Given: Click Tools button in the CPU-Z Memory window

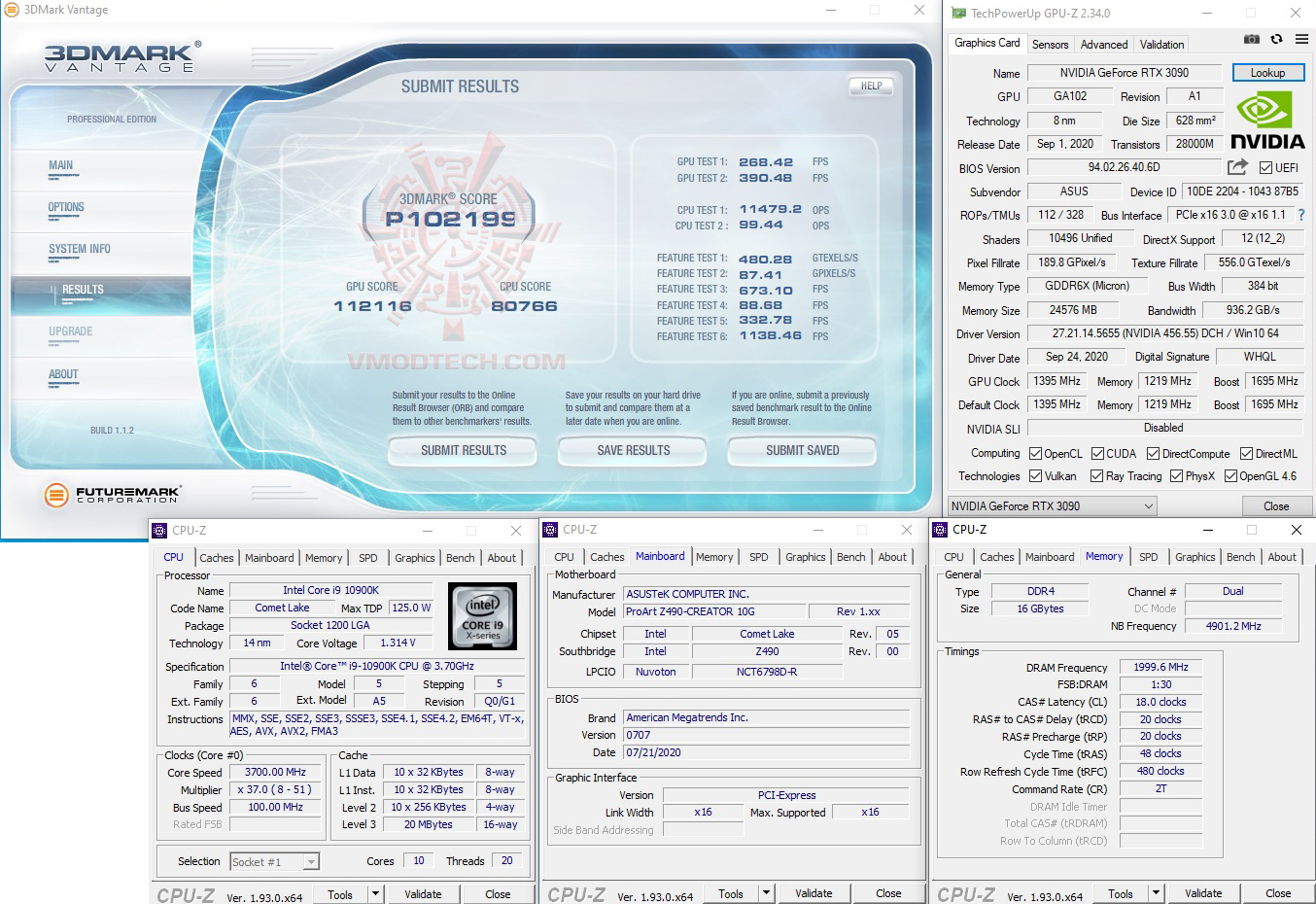Looking at the screenshot, I should pos(1121,893).
